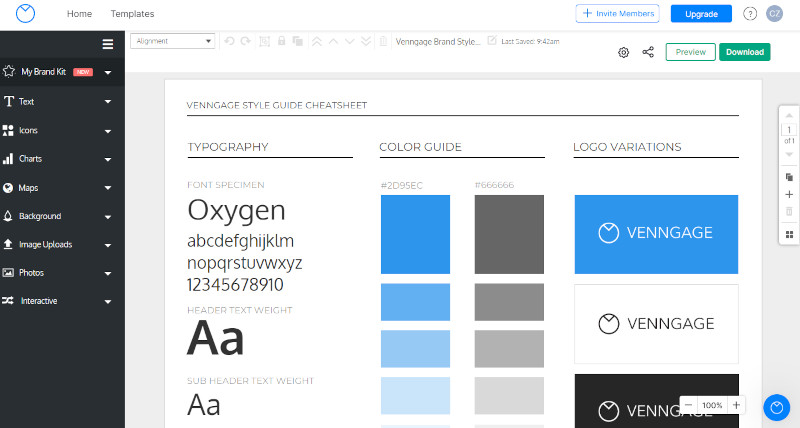
Task: Open the Maps globe icon
Action: click(x=8, y=188)
